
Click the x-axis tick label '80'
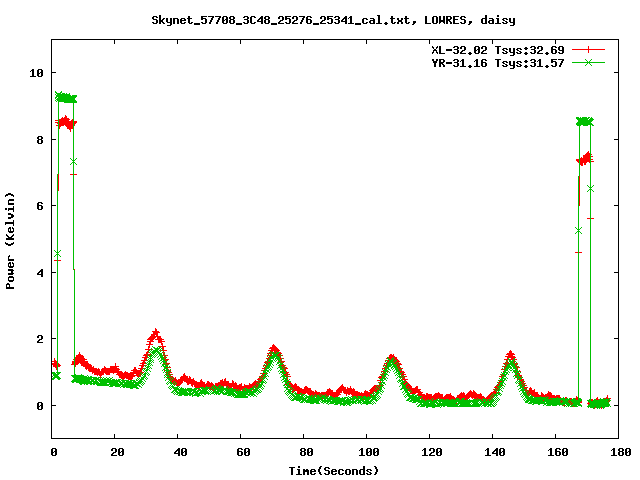click(x=306, y=452)
